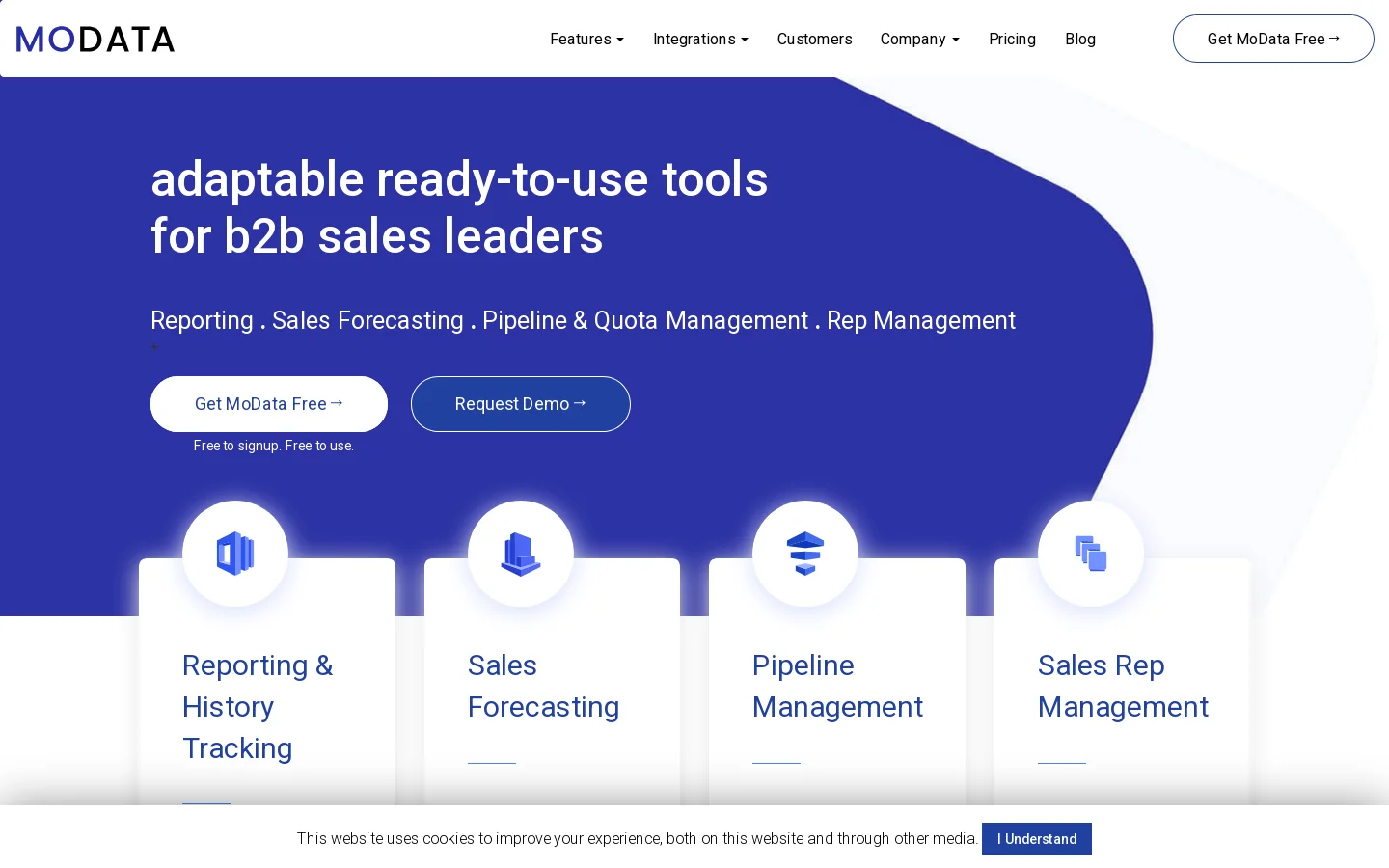This screenshot has width=1389, height=868.
Task: Accept cookies with I Understand button
Action: 1037,839
